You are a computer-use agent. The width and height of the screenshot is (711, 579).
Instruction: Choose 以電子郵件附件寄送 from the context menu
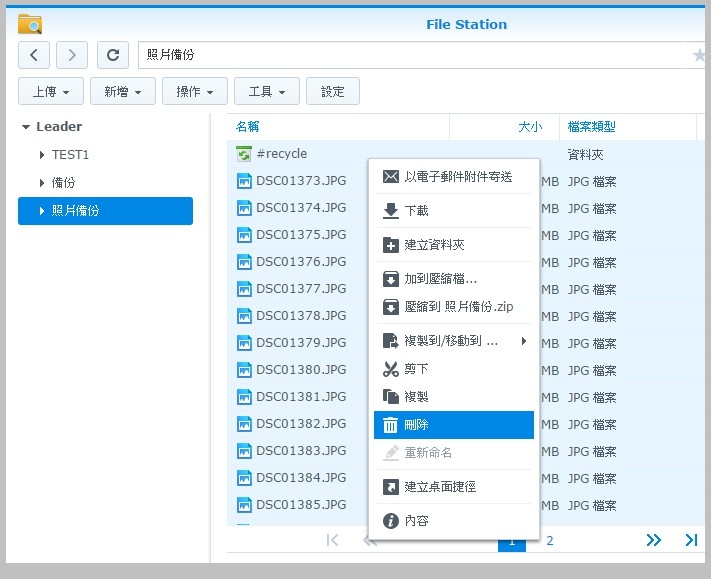pos(453,176)
